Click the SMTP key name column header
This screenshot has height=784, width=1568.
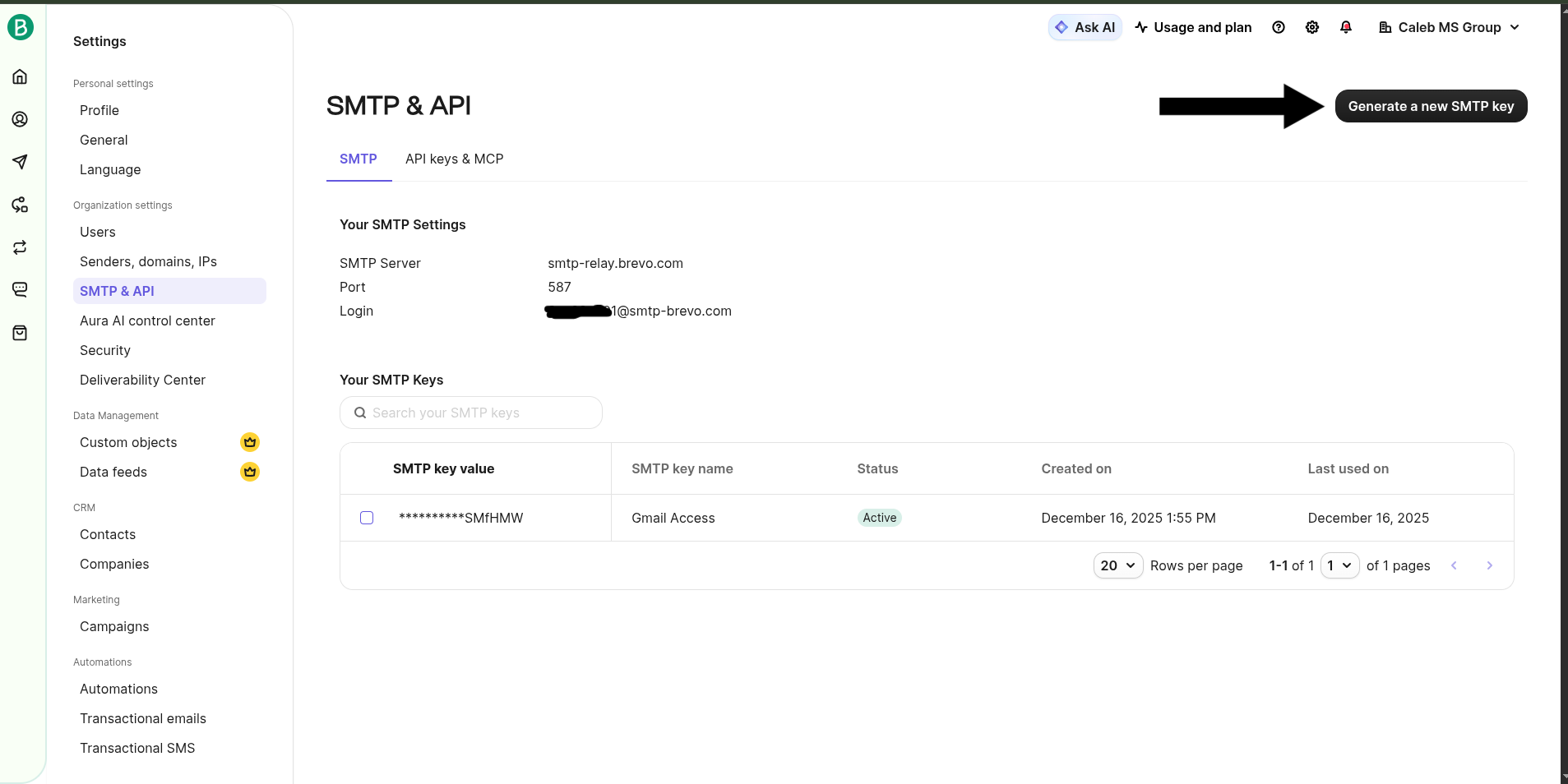pyautogui.click(x=682, y=468)
